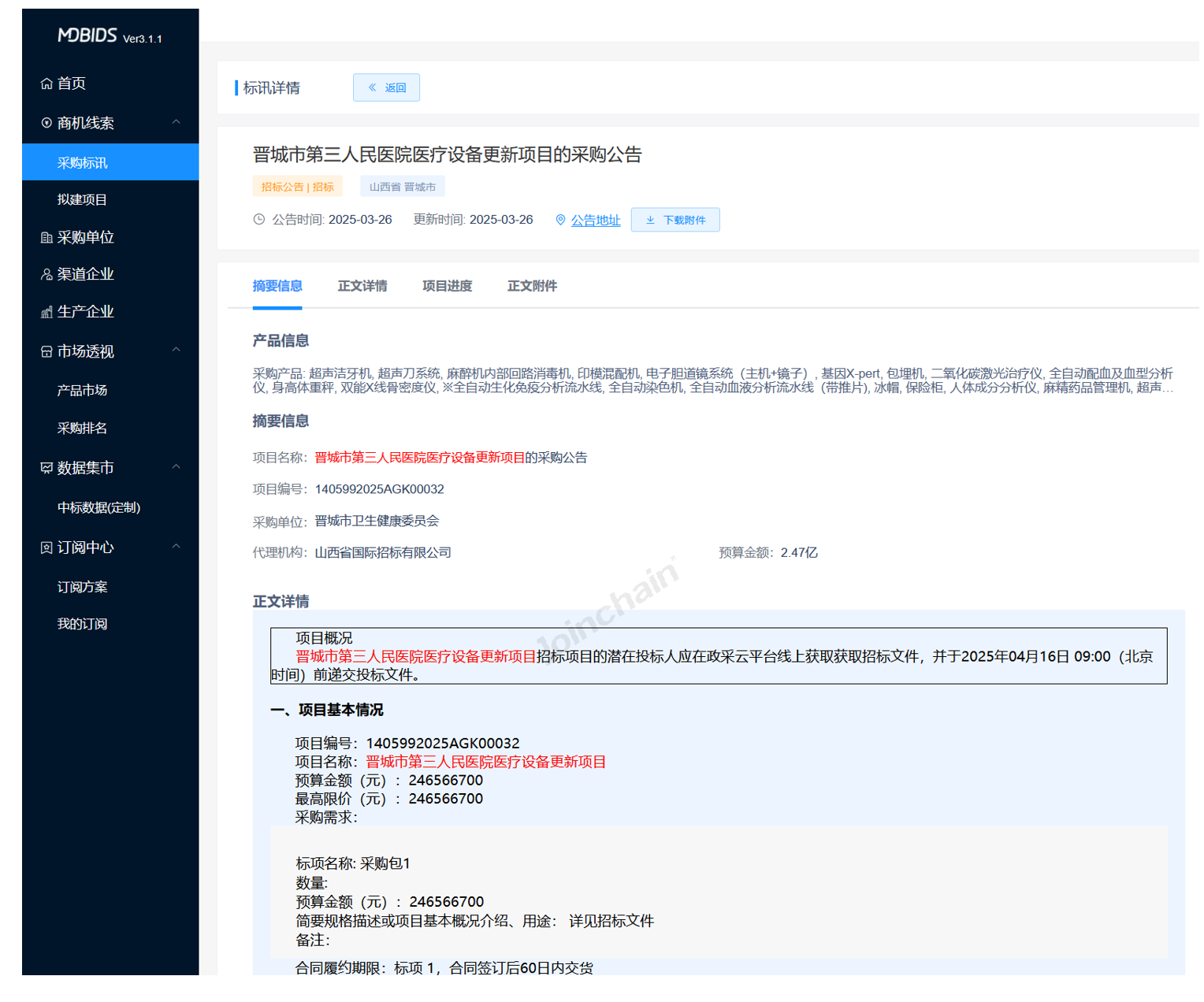Click the subscription icon beside 订阅中心
The height and width of the screenshot is (1002, 1204).
coord(46,547)
